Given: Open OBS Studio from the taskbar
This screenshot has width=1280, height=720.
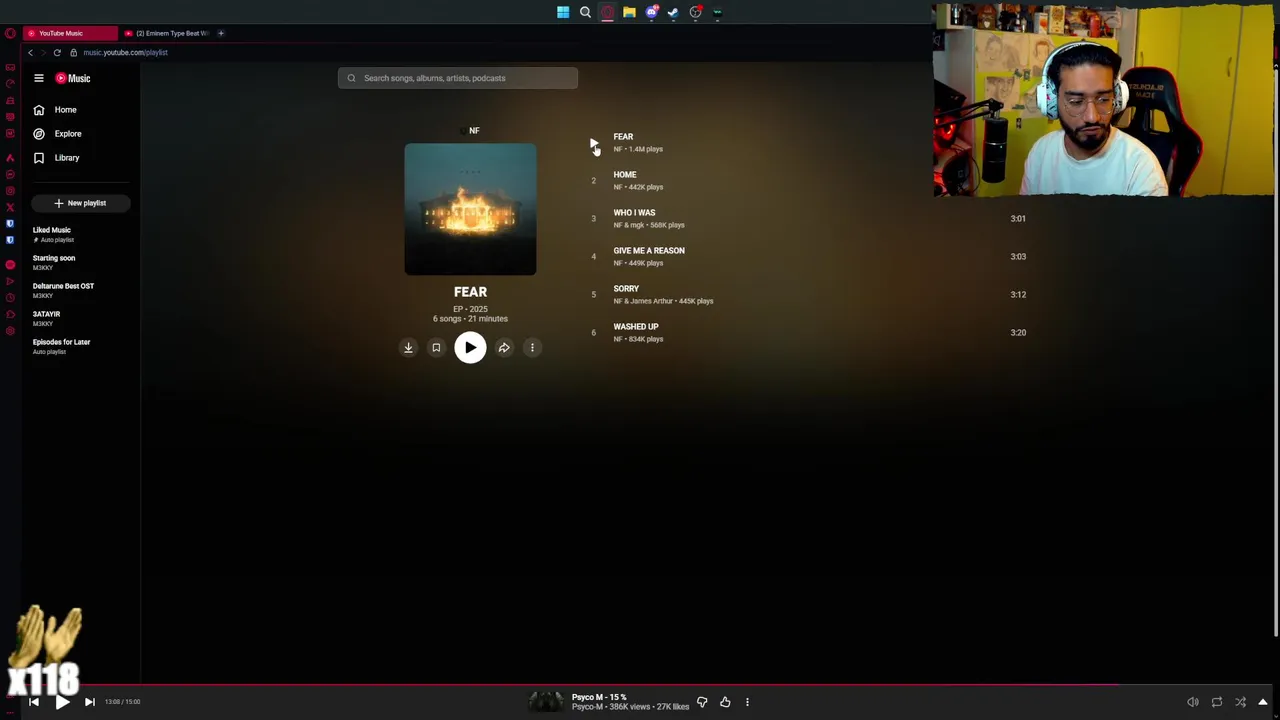Looking at the screenshot, I should click(695, 12).
